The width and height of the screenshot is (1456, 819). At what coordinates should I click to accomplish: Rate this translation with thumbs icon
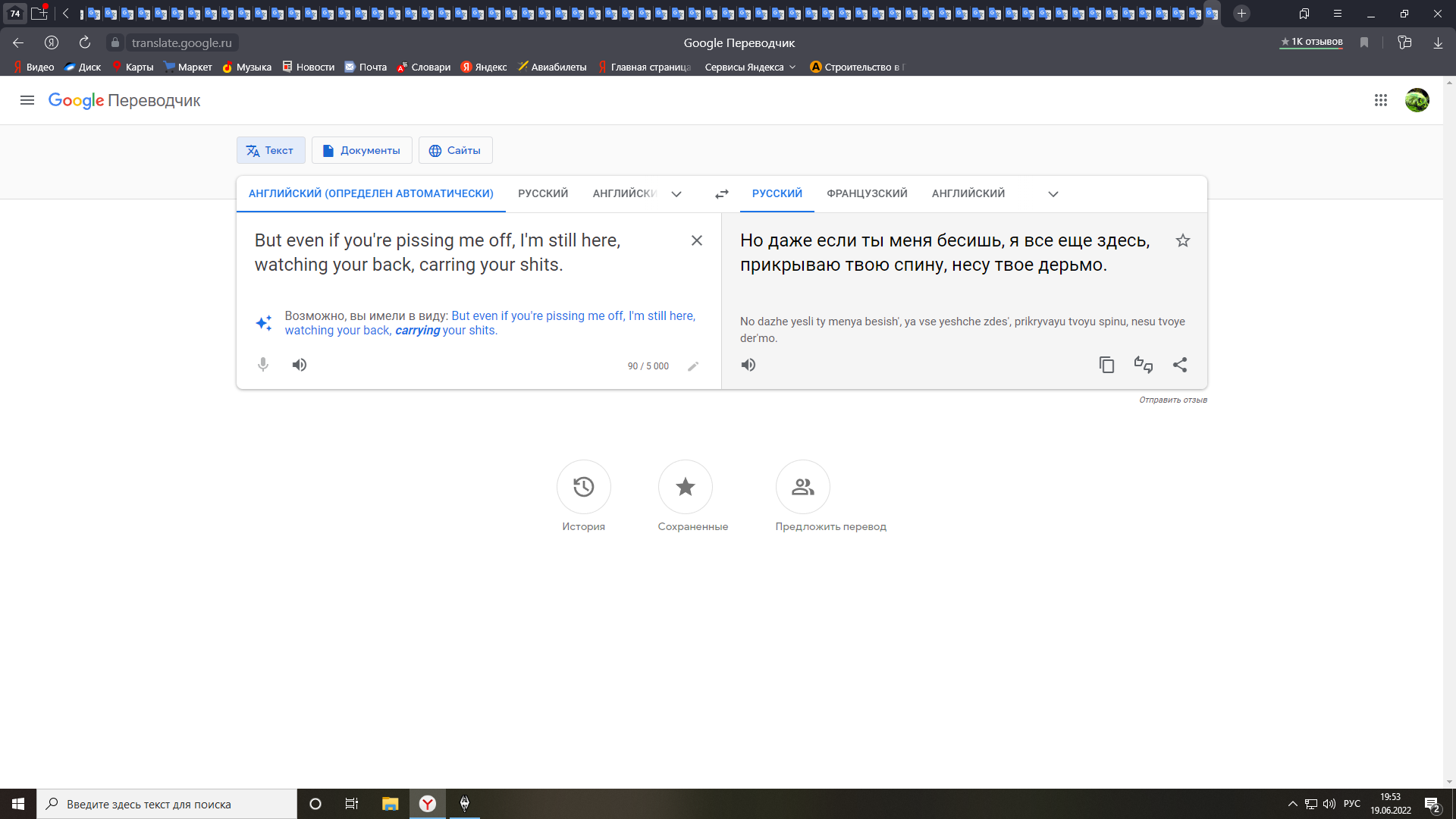pos(1143,365)
